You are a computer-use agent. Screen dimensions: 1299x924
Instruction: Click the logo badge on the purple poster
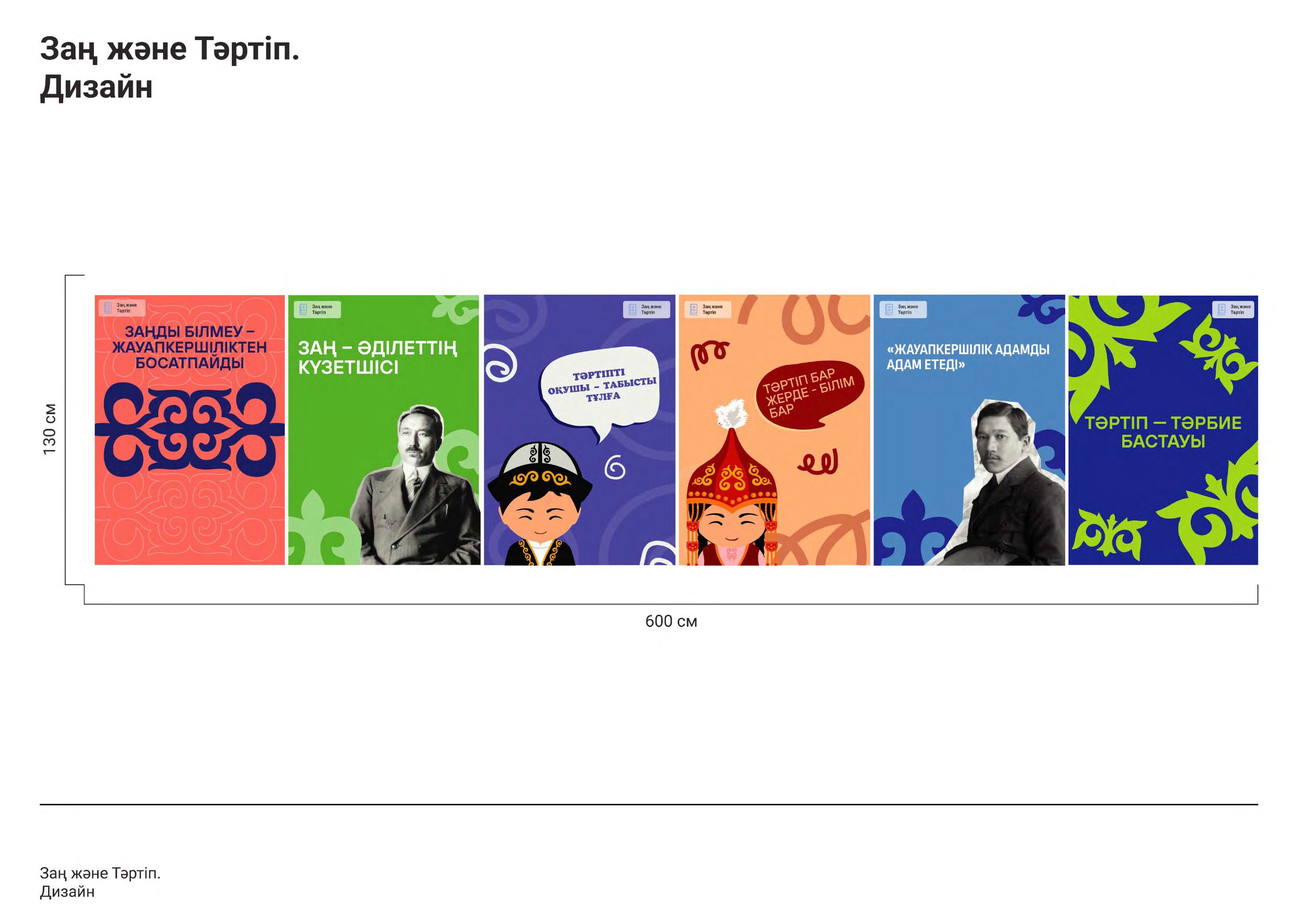[x=647, y=310]
